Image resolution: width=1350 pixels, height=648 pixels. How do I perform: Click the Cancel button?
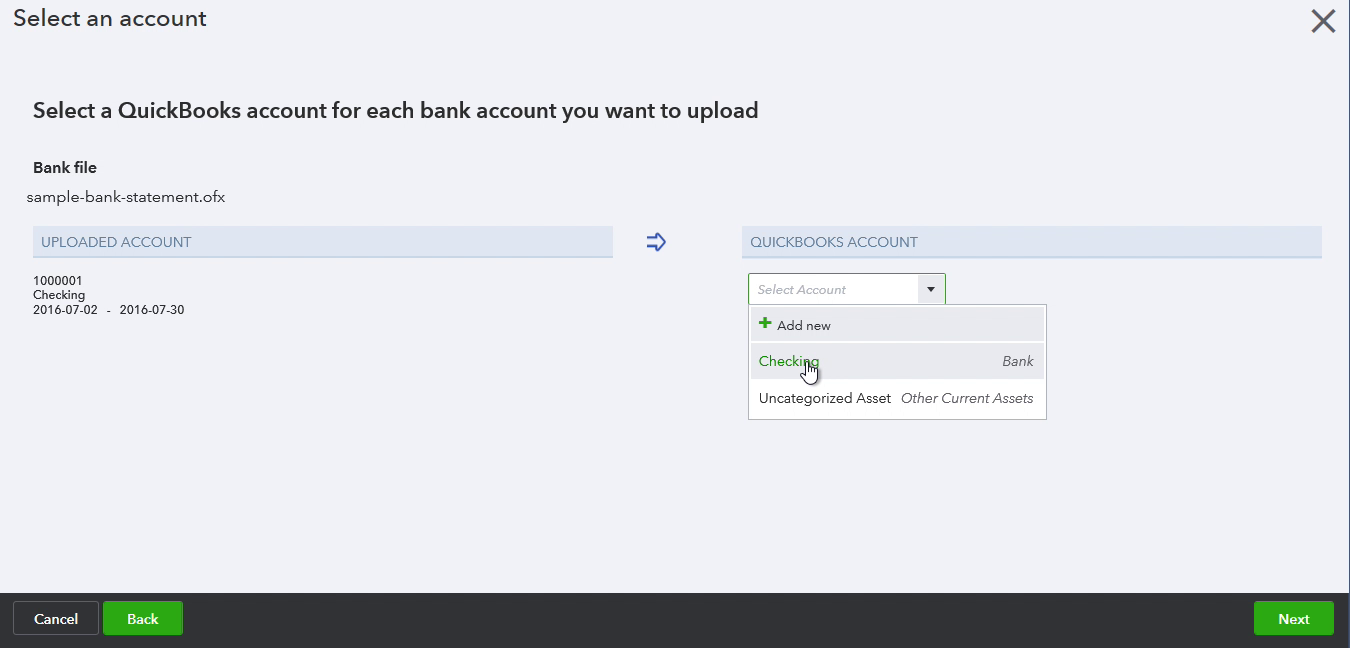click(56, 618)
